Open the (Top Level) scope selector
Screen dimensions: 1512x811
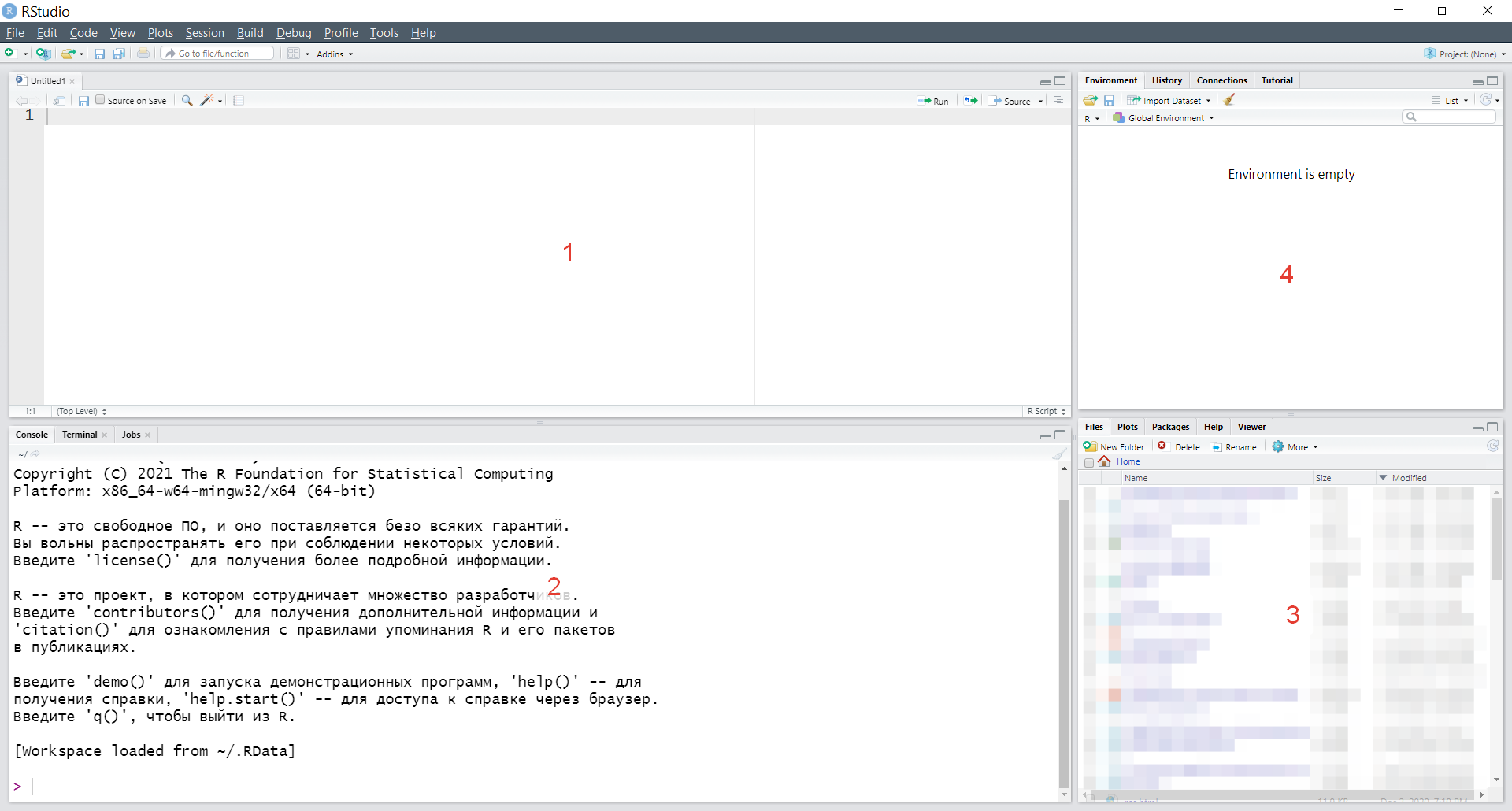(x=82, y=411)
